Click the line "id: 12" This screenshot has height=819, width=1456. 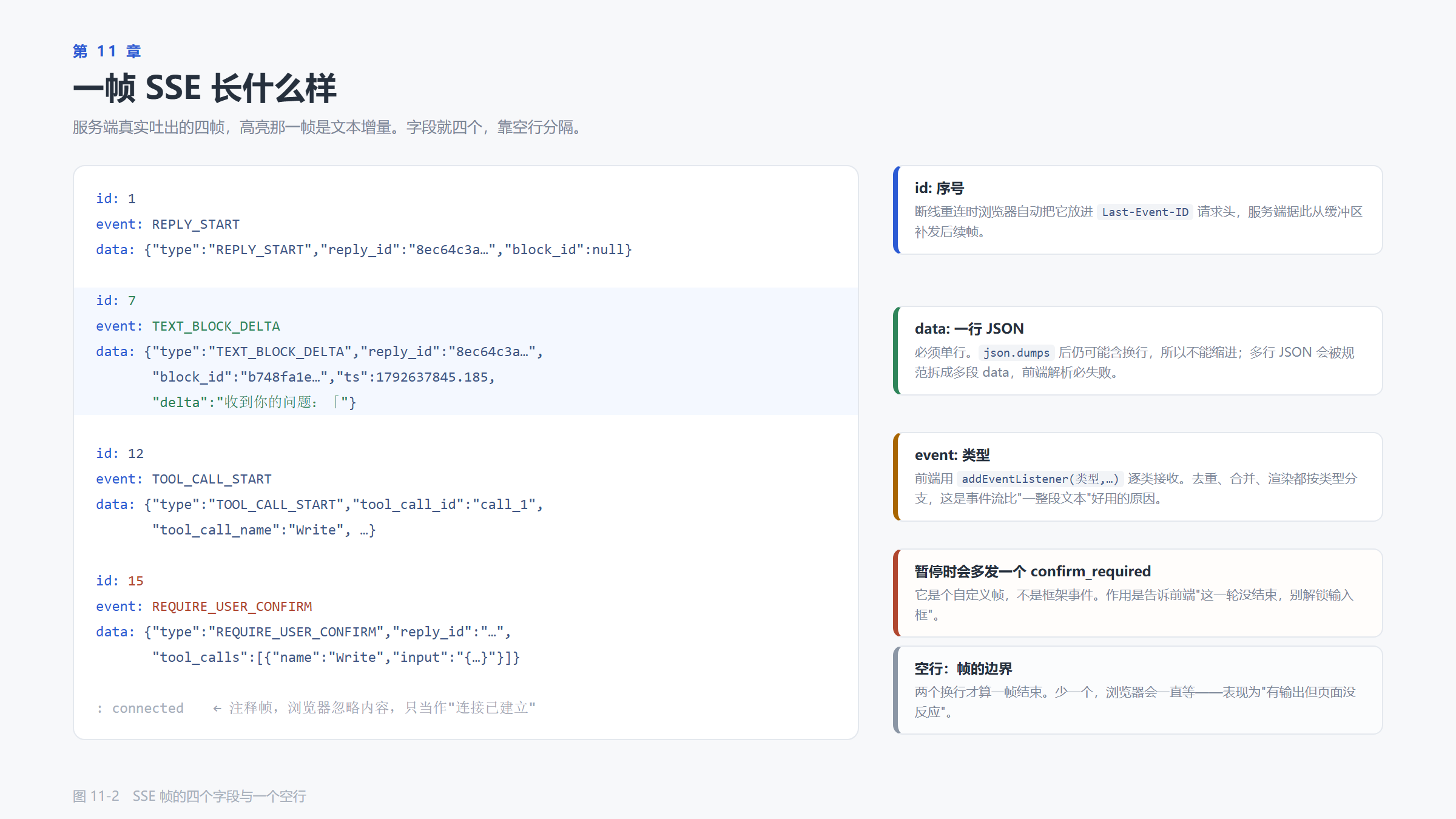[120, 453]
